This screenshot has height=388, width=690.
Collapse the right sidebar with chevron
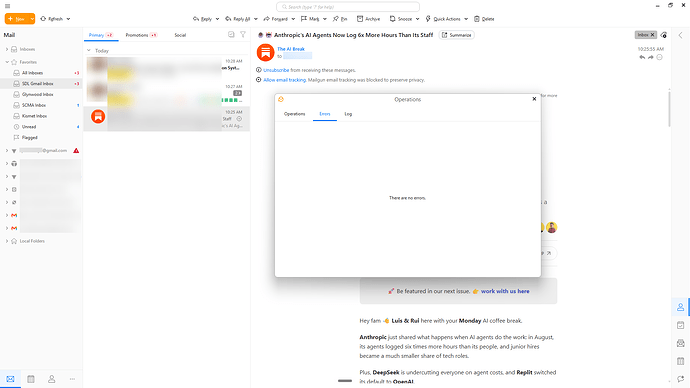680,35
